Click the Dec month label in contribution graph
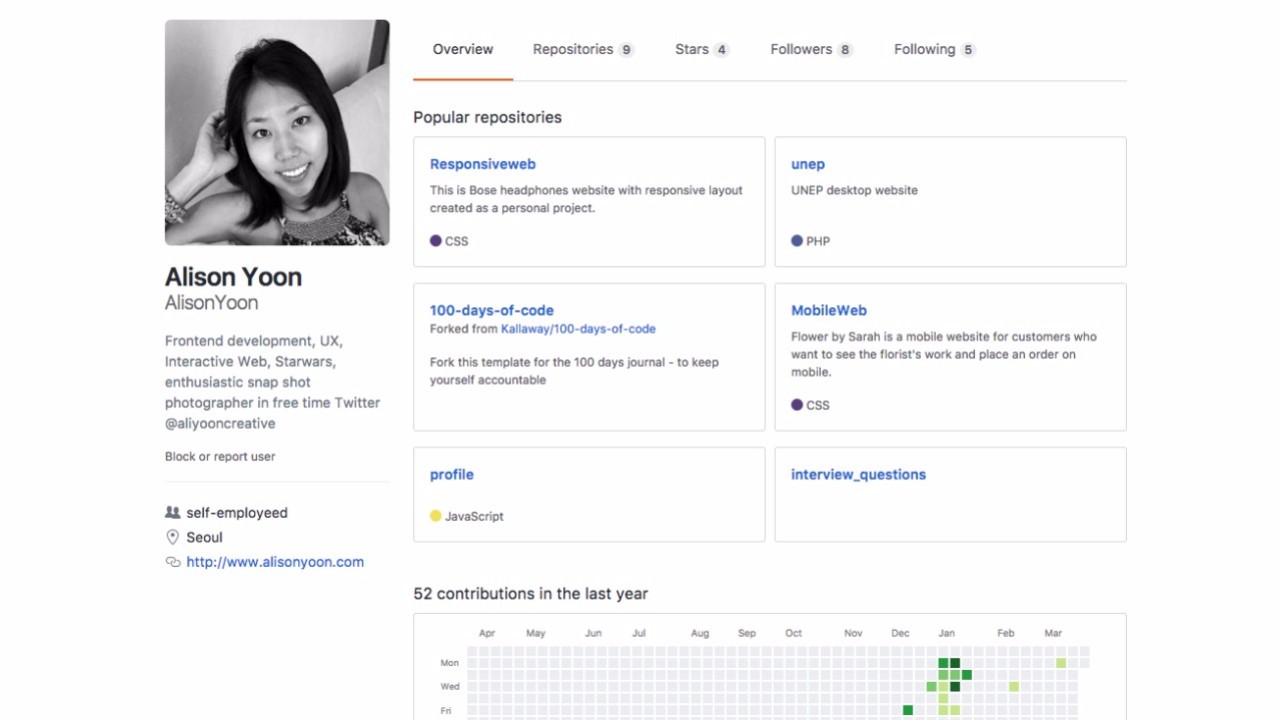 [x=900, y=633]
